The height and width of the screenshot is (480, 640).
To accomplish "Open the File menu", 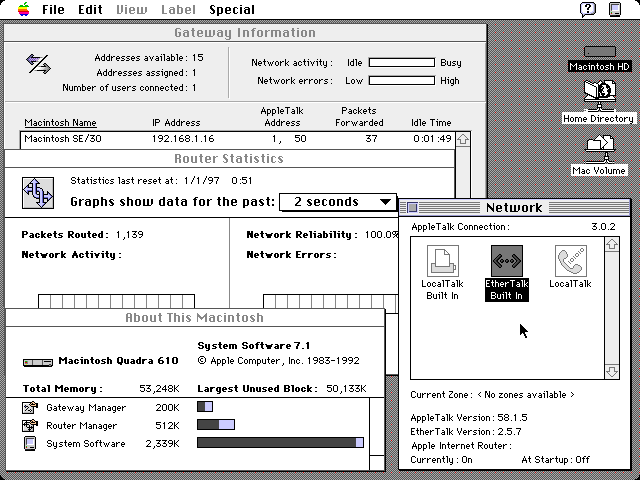I will pyautogui.click(x=53, y=9).
